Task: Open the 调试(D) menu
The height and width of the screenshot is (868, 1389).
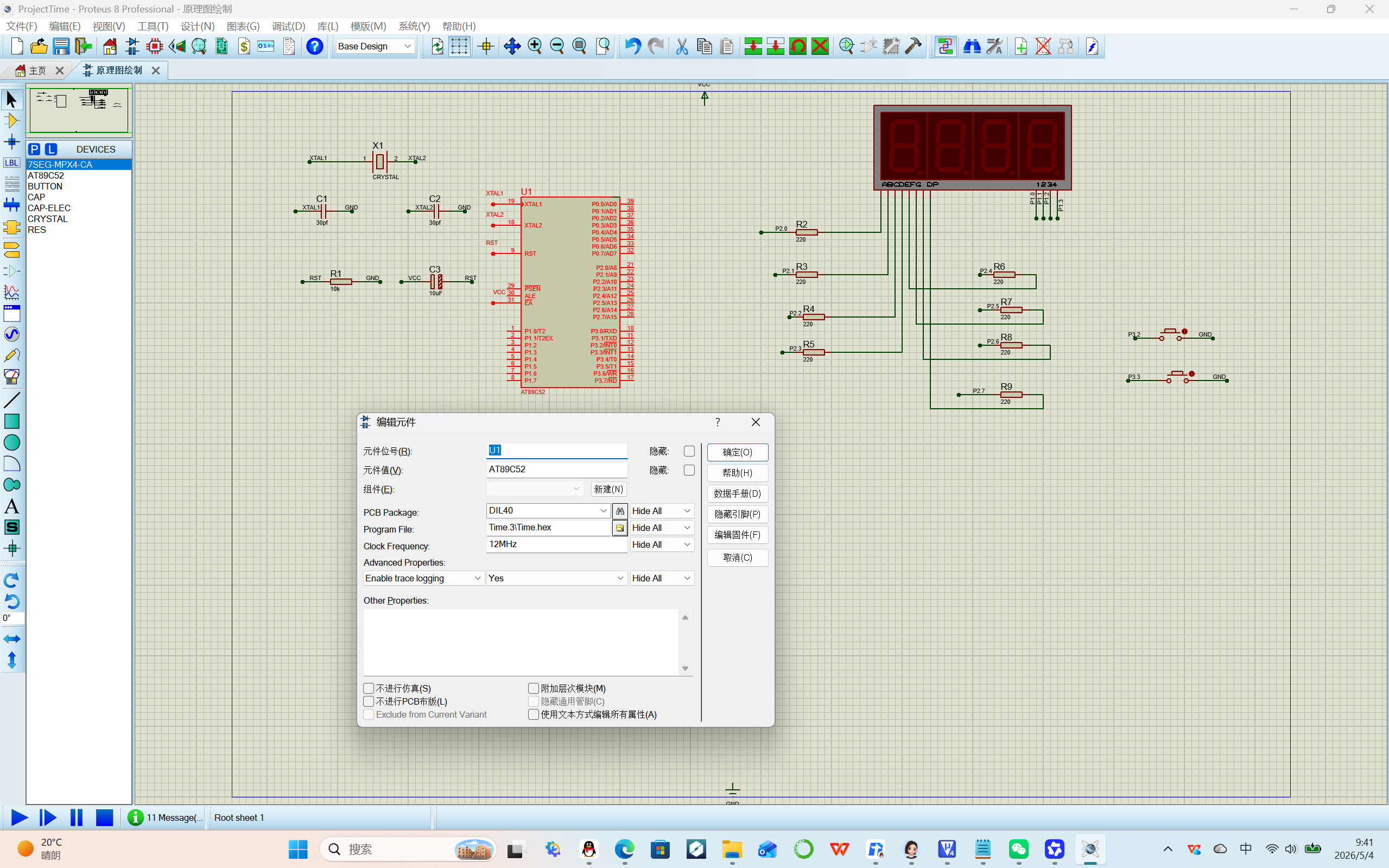Action: [x=288, y=27]
